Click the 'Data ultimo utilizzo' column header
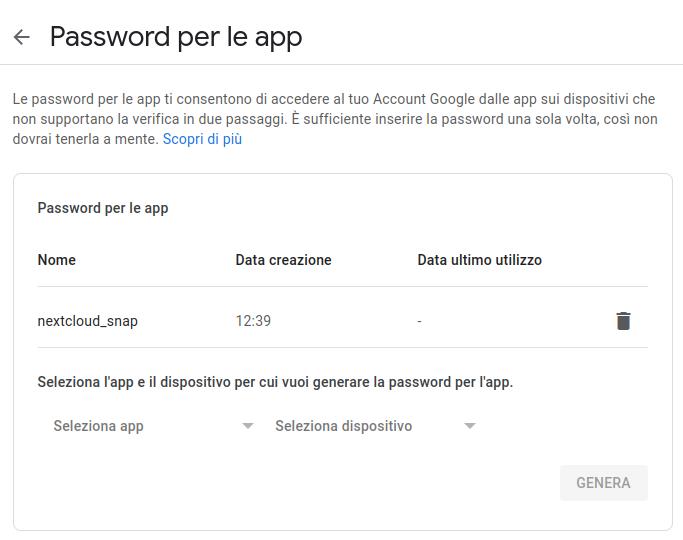The width and height of the screenshot is (683, 540). 480,260
